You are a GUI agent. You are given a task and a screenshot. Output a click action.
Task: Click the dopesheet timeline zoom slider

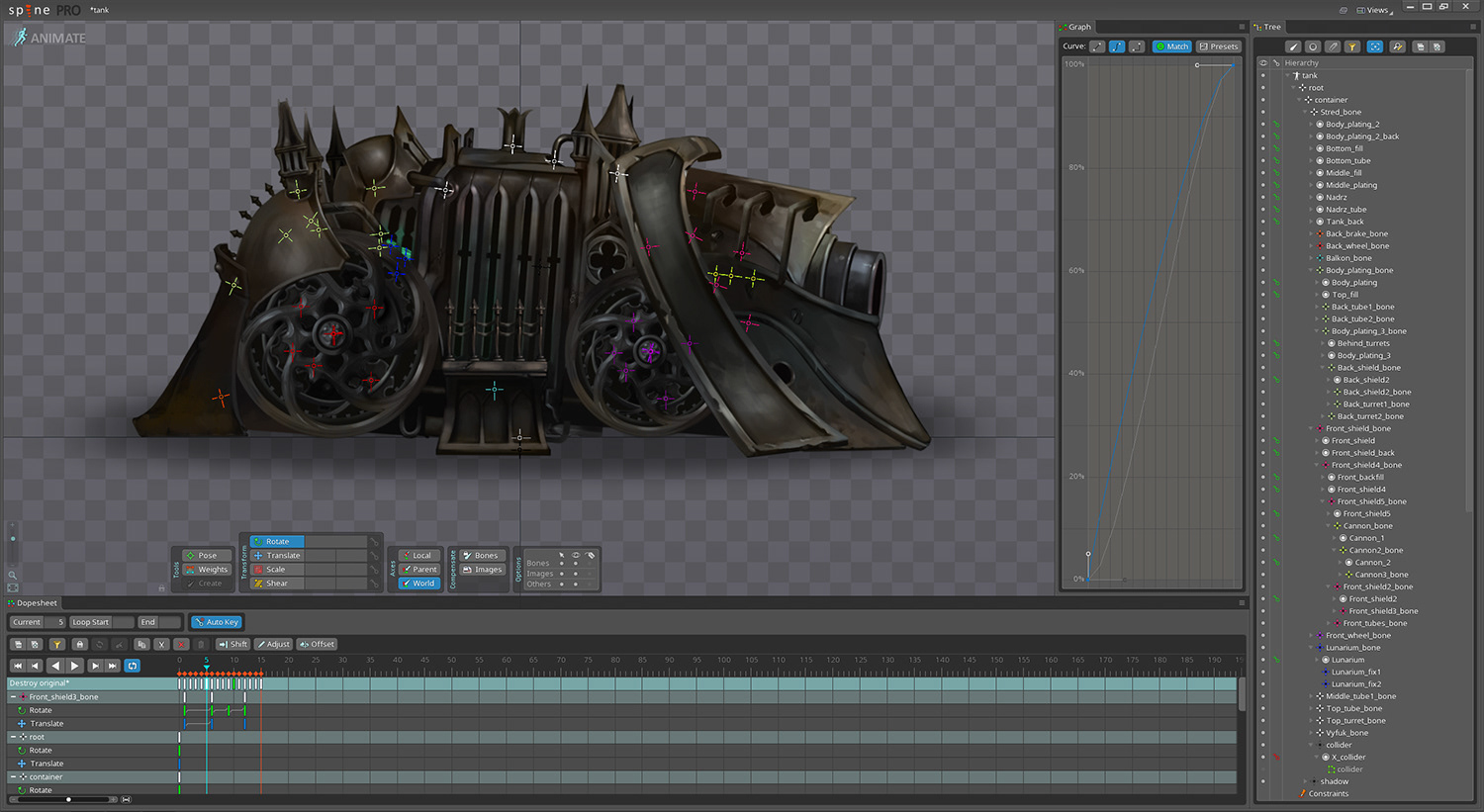(68, 799)
